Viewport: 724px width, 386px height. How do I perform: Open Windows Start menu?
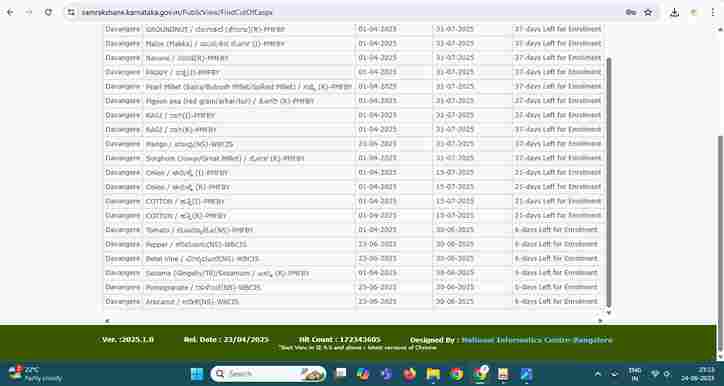pyautogui.click(x=197, y=374)
